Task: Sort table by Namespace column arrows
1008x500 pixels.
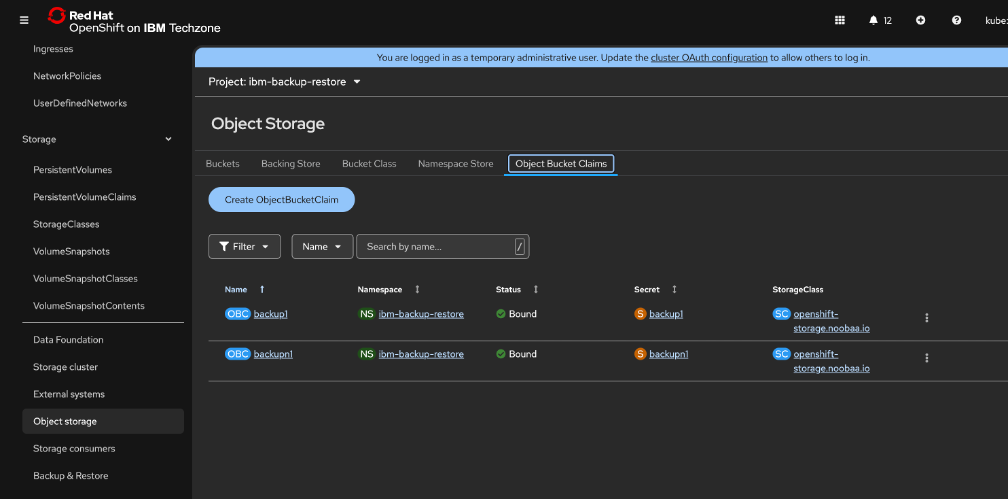Action: pos(417,289)
